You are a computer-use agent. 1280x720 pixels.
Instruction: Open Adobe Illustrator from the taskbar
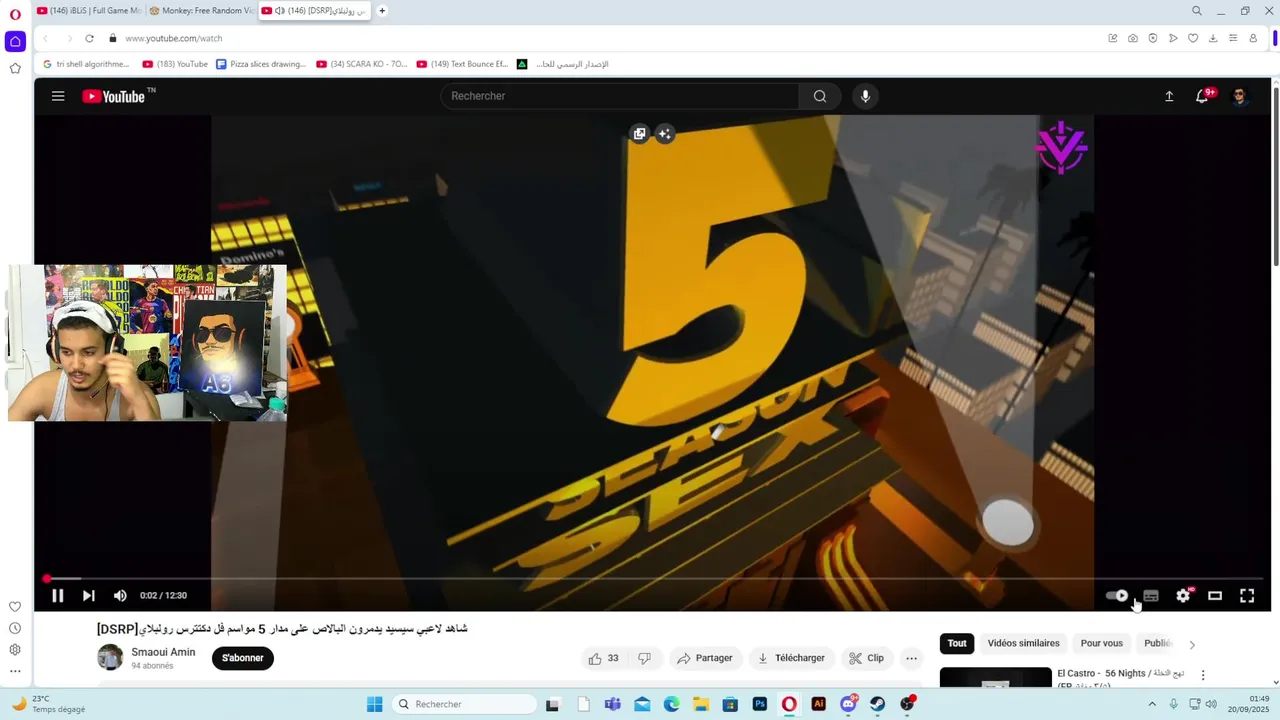[x=819, y=704]
